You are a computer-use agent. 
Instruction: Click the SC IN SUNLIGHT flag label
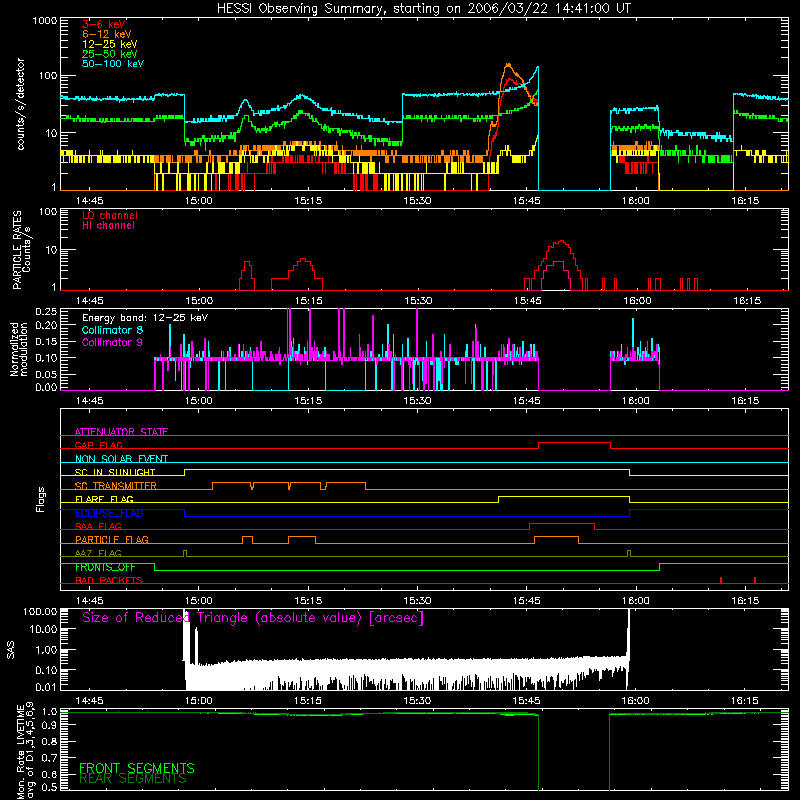(115, 472)
